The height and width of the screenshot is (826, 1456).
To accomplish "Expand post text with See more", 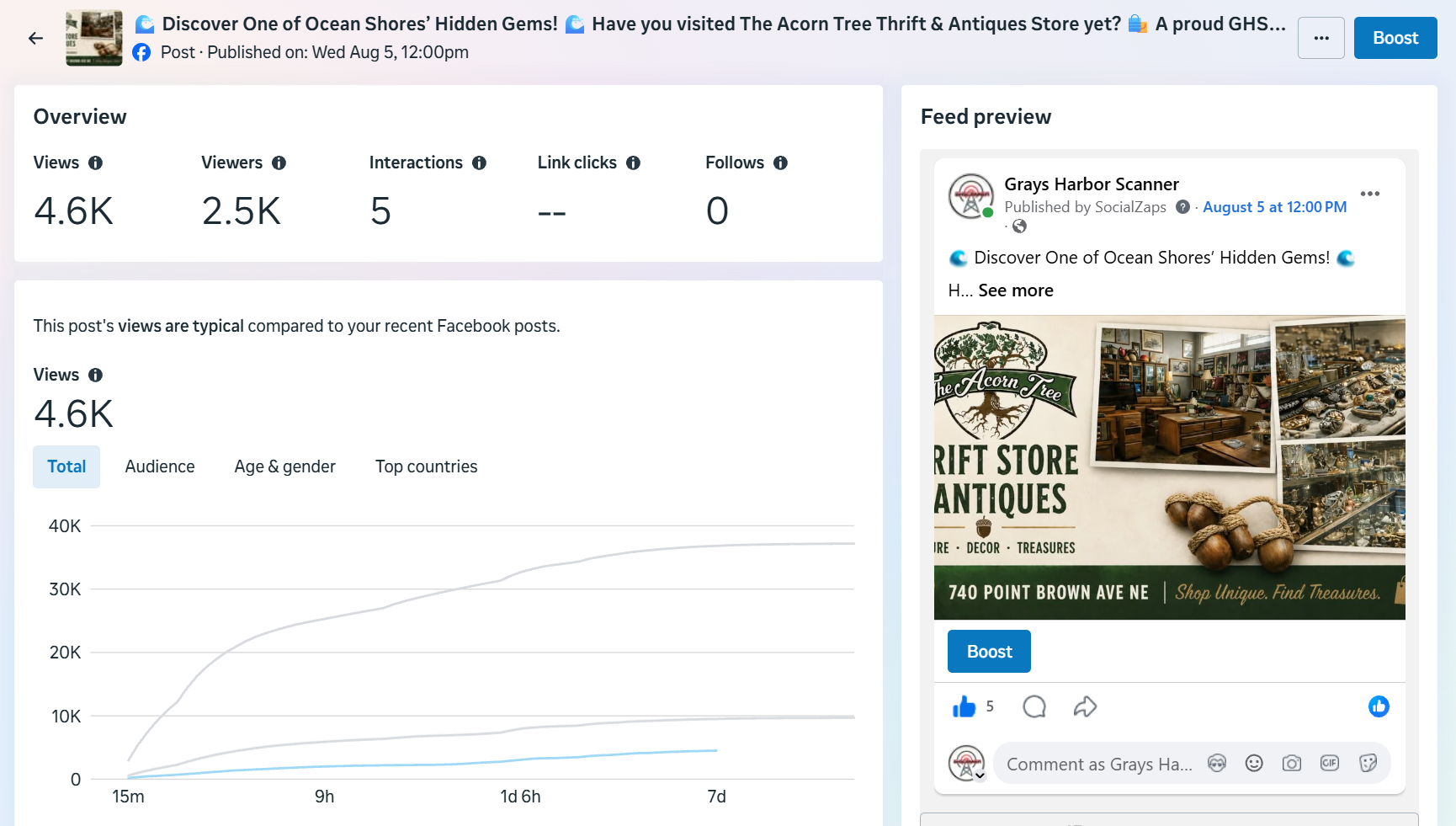I will coord(1016,290).
